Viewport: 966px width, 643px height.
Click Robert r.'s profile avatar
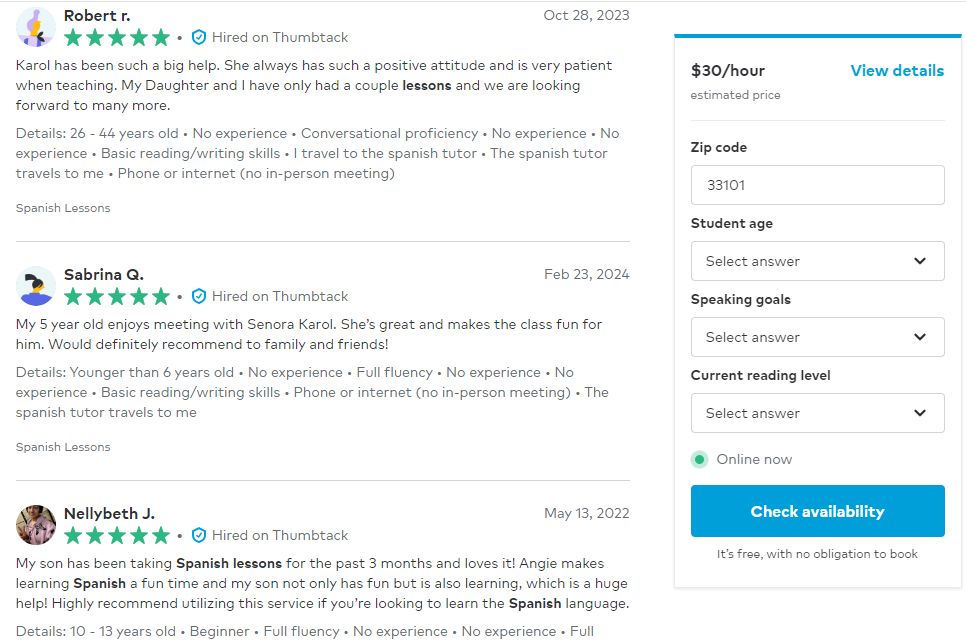tap(36, 27)
